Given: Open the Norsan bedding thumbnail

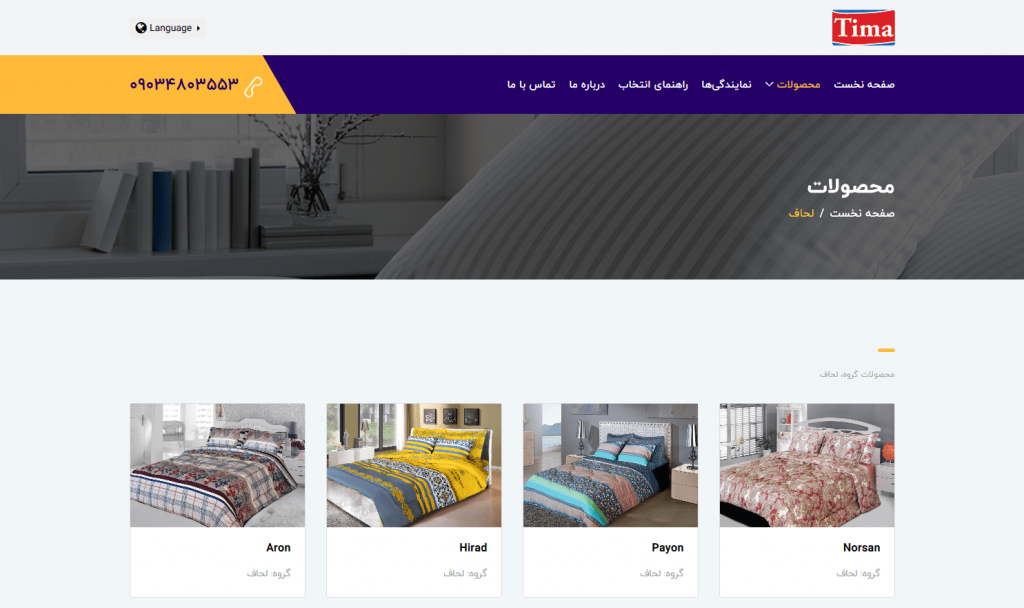Looking at the screenshot, I should click(x=807, y=465).
